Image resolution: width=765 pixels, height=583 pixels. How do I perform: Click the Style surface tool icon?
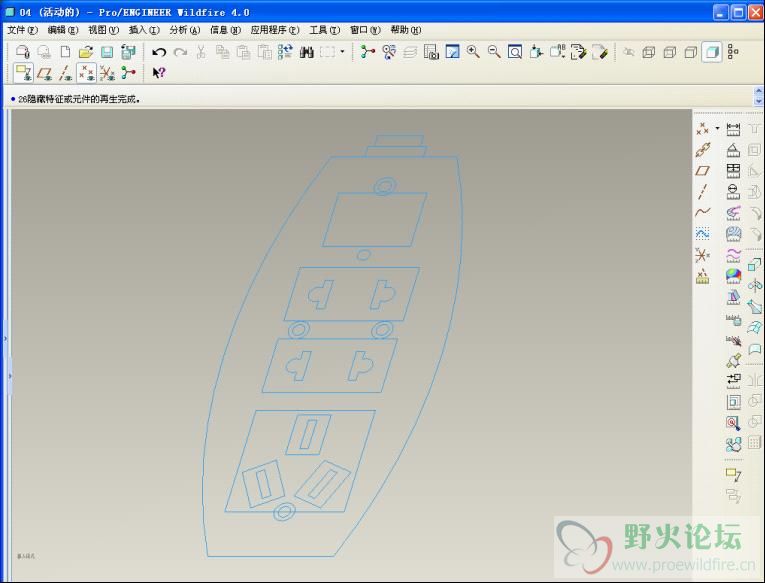pyautogui.click(x=754, y=348)
